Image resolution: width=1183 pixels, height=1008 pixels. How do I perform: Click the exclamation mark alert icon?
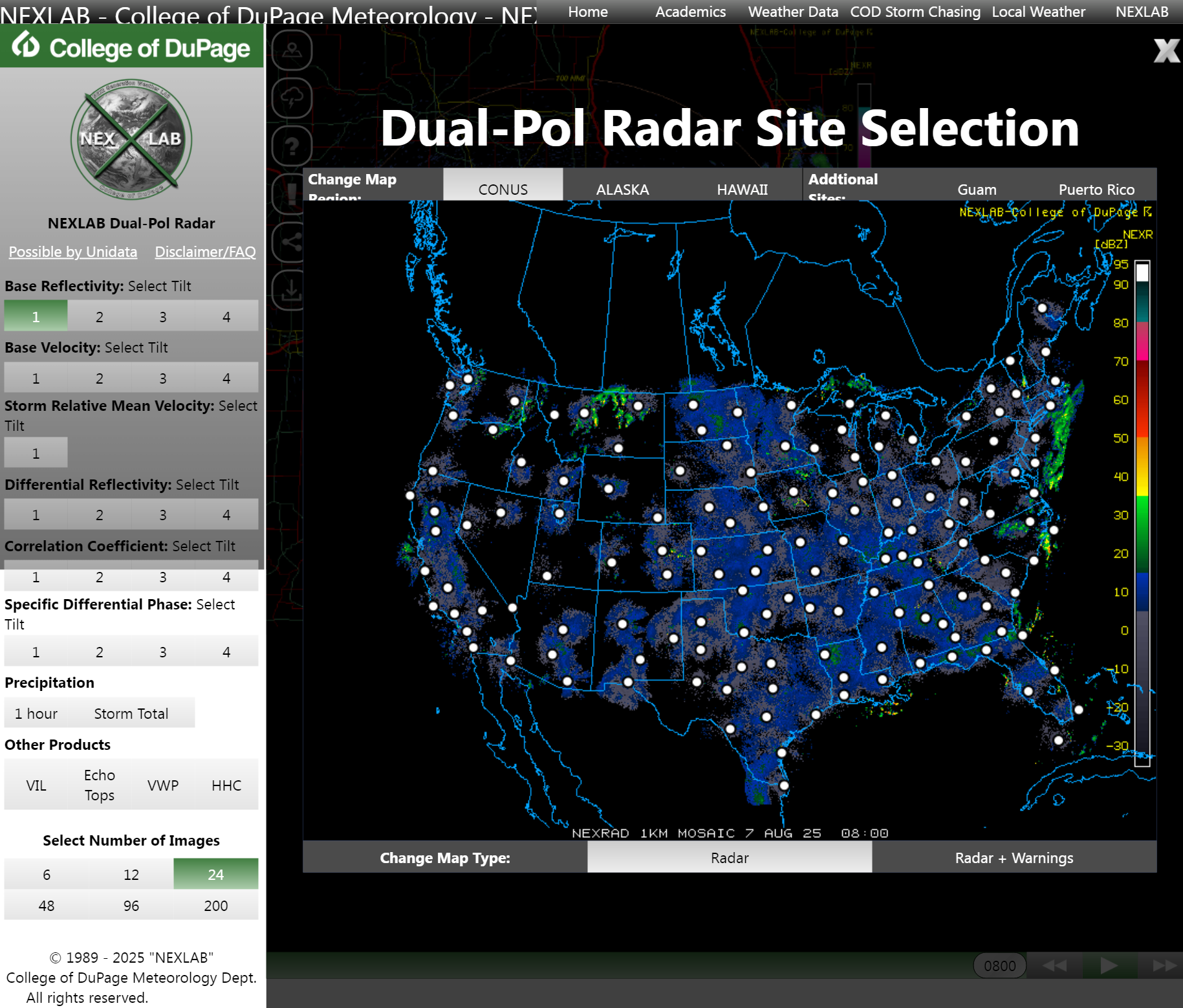(292, 193)
